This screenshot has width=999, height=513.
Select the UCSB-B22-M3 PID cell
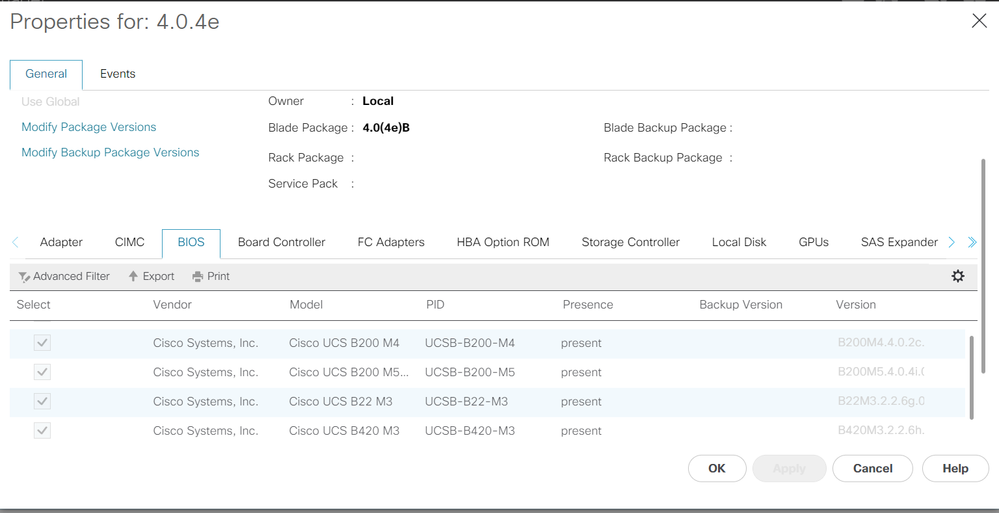point(466,401)
